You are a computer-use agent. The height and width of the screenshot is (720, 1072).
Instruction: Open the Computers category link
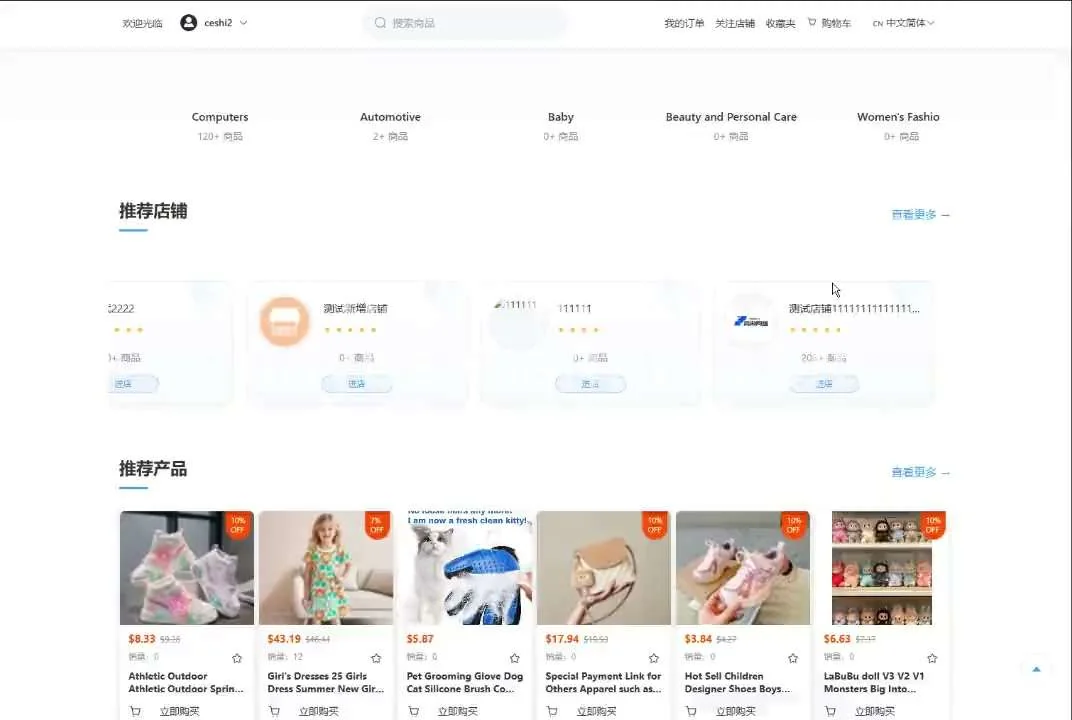coord(220,117)
